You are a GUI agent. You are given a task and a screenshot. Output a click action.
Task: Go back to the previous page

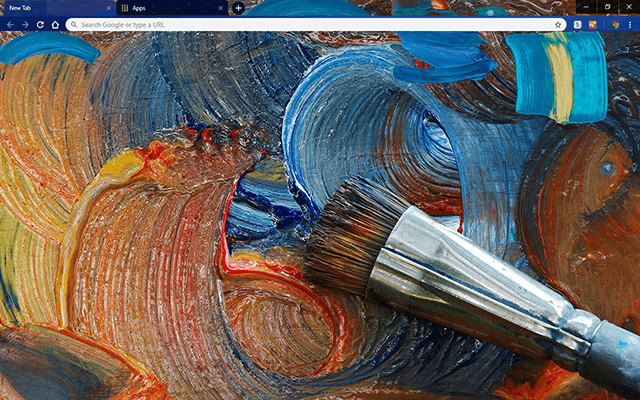(x=10, y=25)
